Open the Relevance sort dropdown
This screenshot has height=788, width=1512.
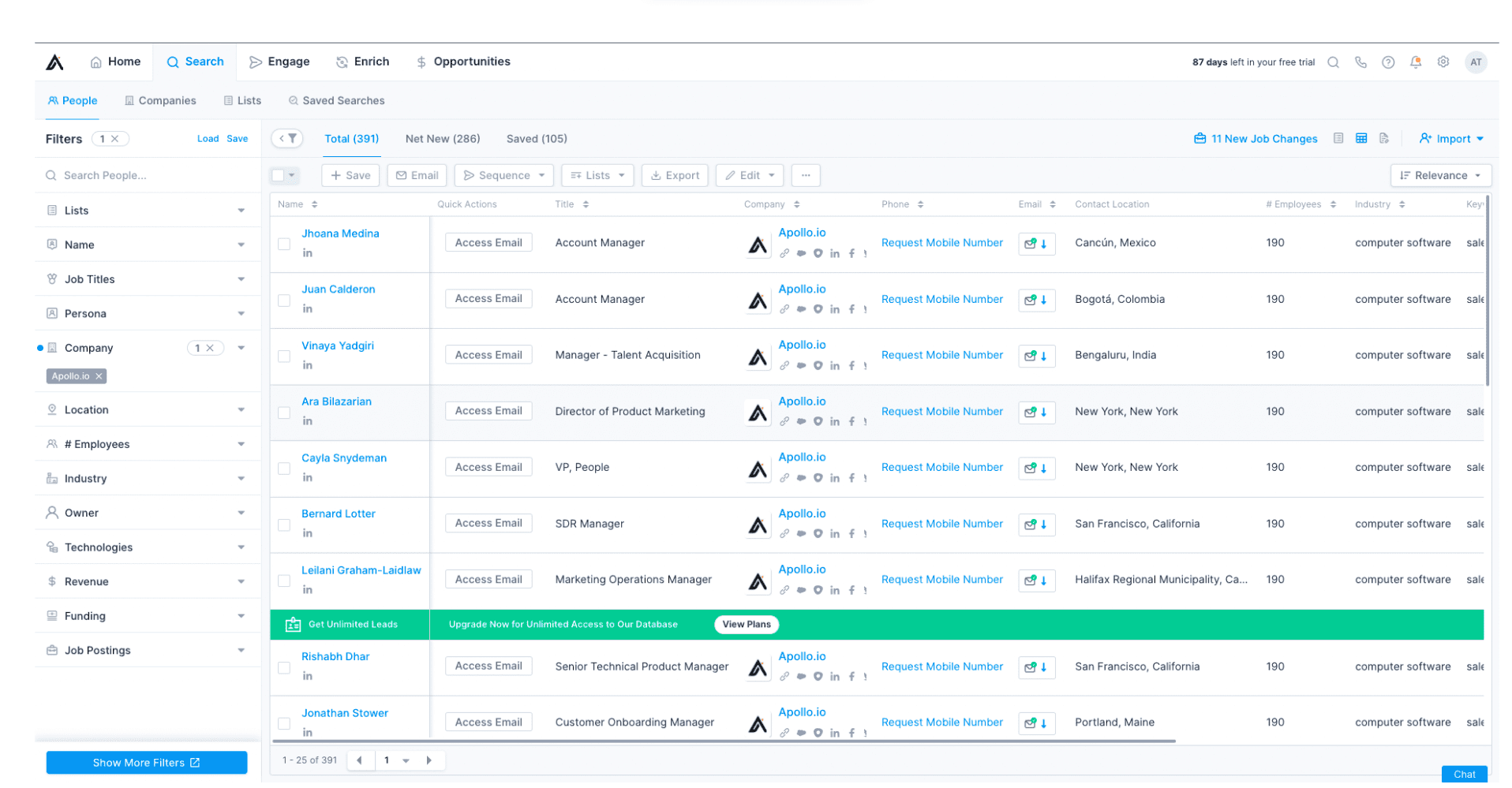(x=1440, y=175)
